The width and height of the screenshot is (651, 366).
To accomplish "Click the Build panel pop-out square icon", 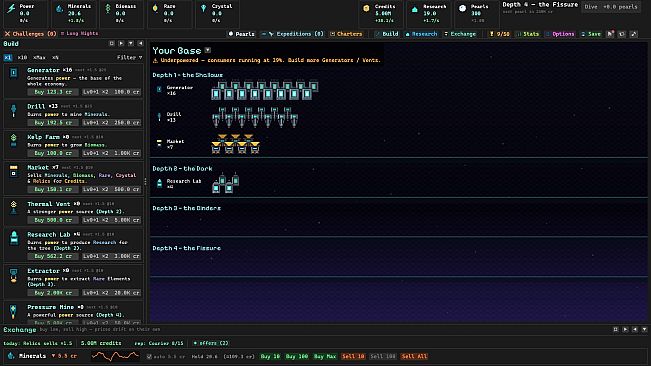I will (112, 44).
